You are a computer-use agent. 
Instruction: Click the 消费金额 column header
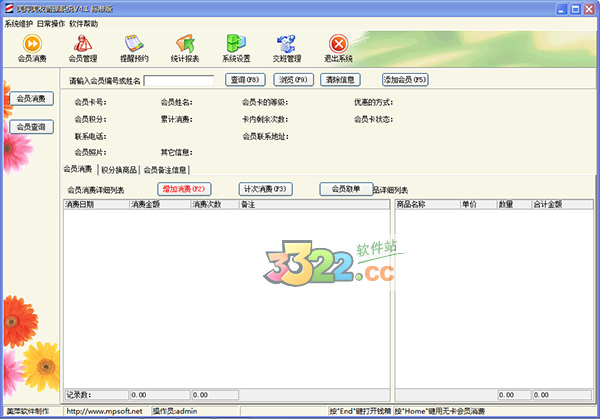(160, 204)
